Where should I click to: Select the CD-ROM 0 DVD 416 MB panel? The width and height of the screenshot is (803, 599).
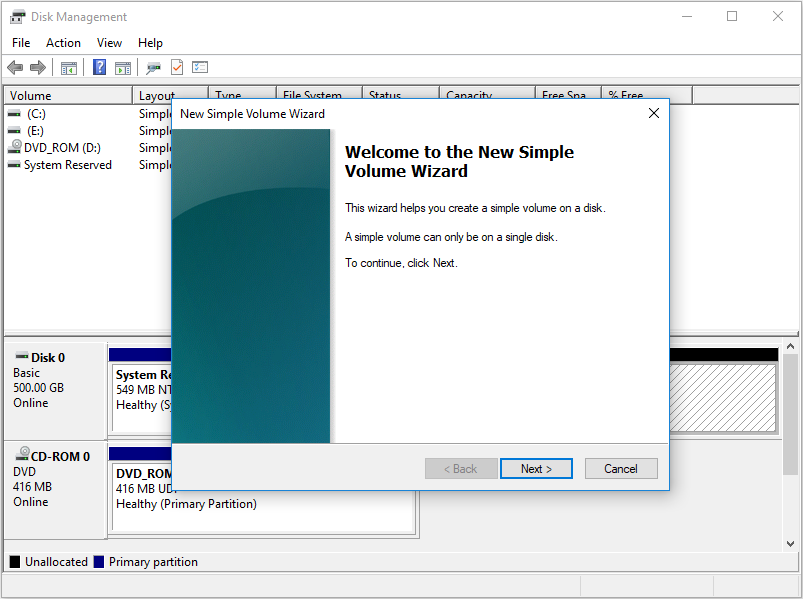click(x=55, y=490)
